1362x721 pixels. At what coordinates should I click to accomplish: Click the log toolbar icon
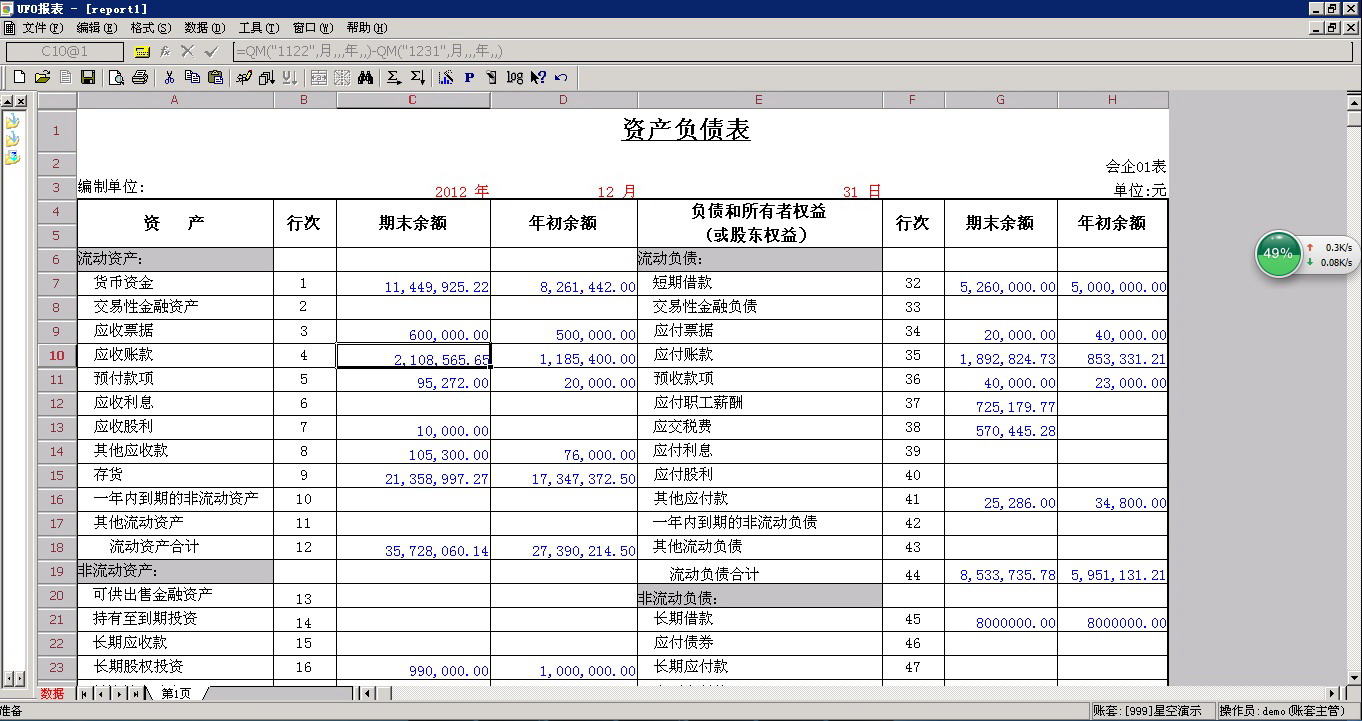point(515,77)
